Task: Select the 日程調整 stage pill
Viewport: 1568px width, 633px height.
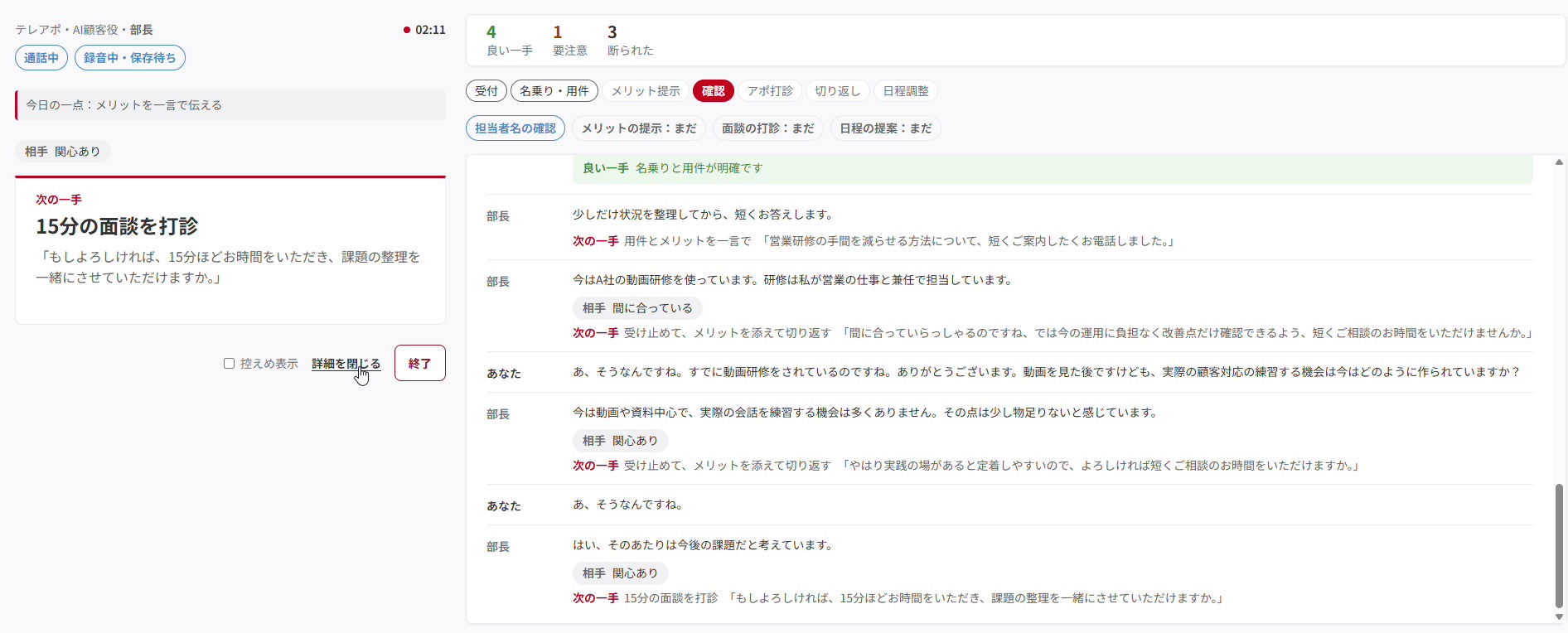Action: pyautogui.click(x=905, y=91)
